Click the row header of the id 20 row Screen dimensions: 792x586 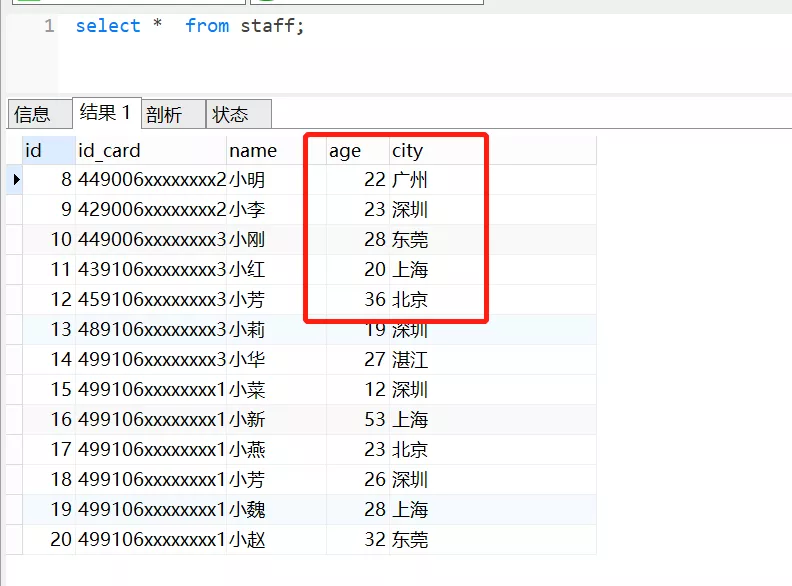(x=14, y=540)
